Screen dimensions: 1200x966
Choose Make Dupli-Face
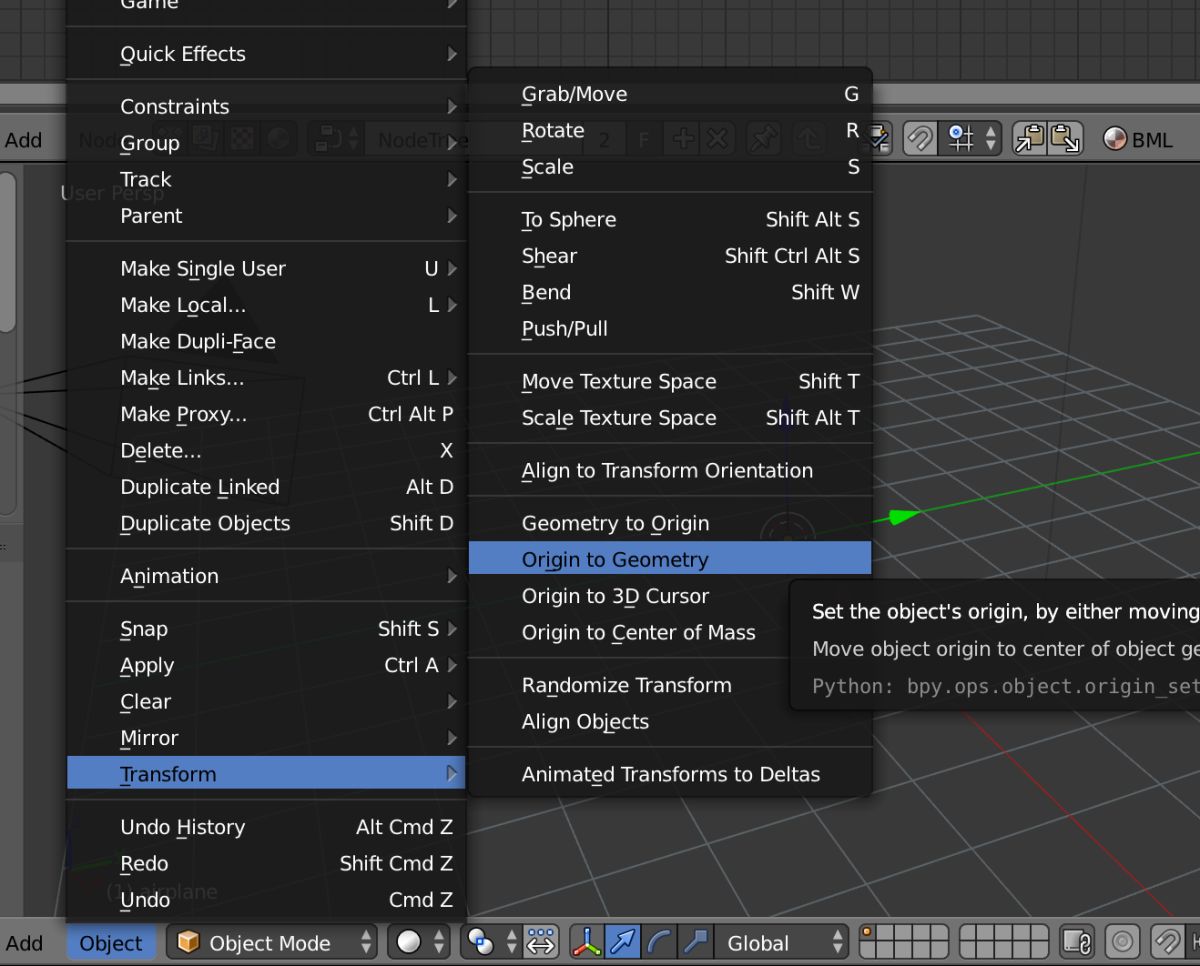click(266, 341)
